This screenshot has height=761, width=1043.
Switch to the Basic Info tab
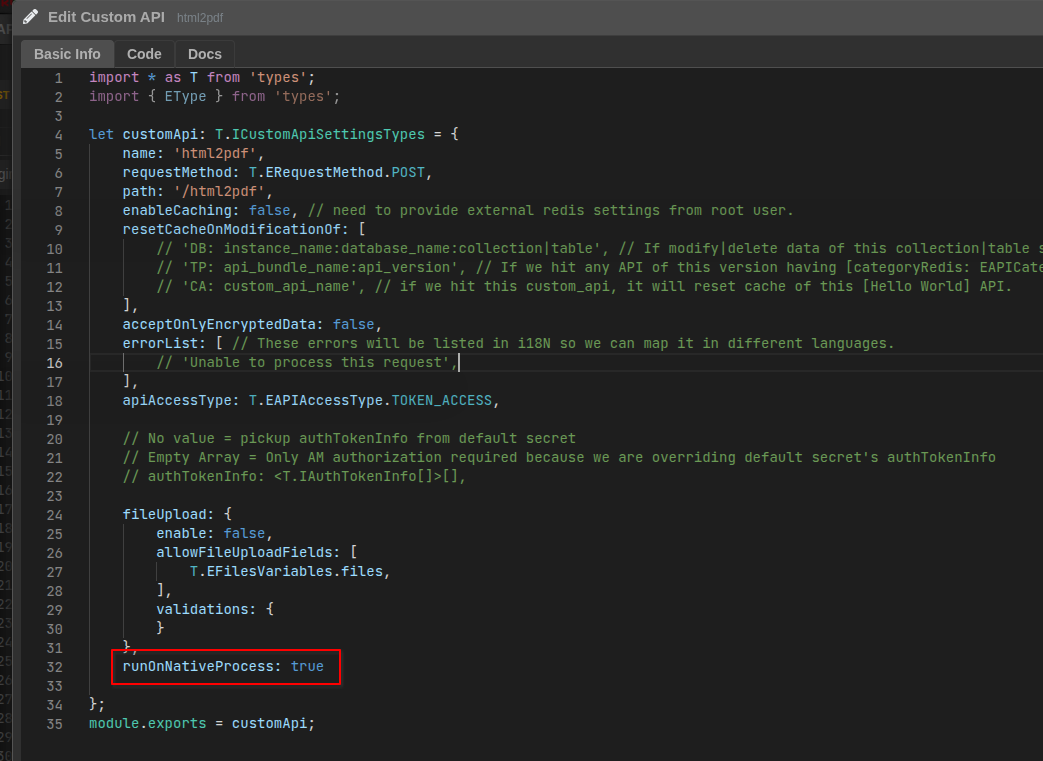67,54
